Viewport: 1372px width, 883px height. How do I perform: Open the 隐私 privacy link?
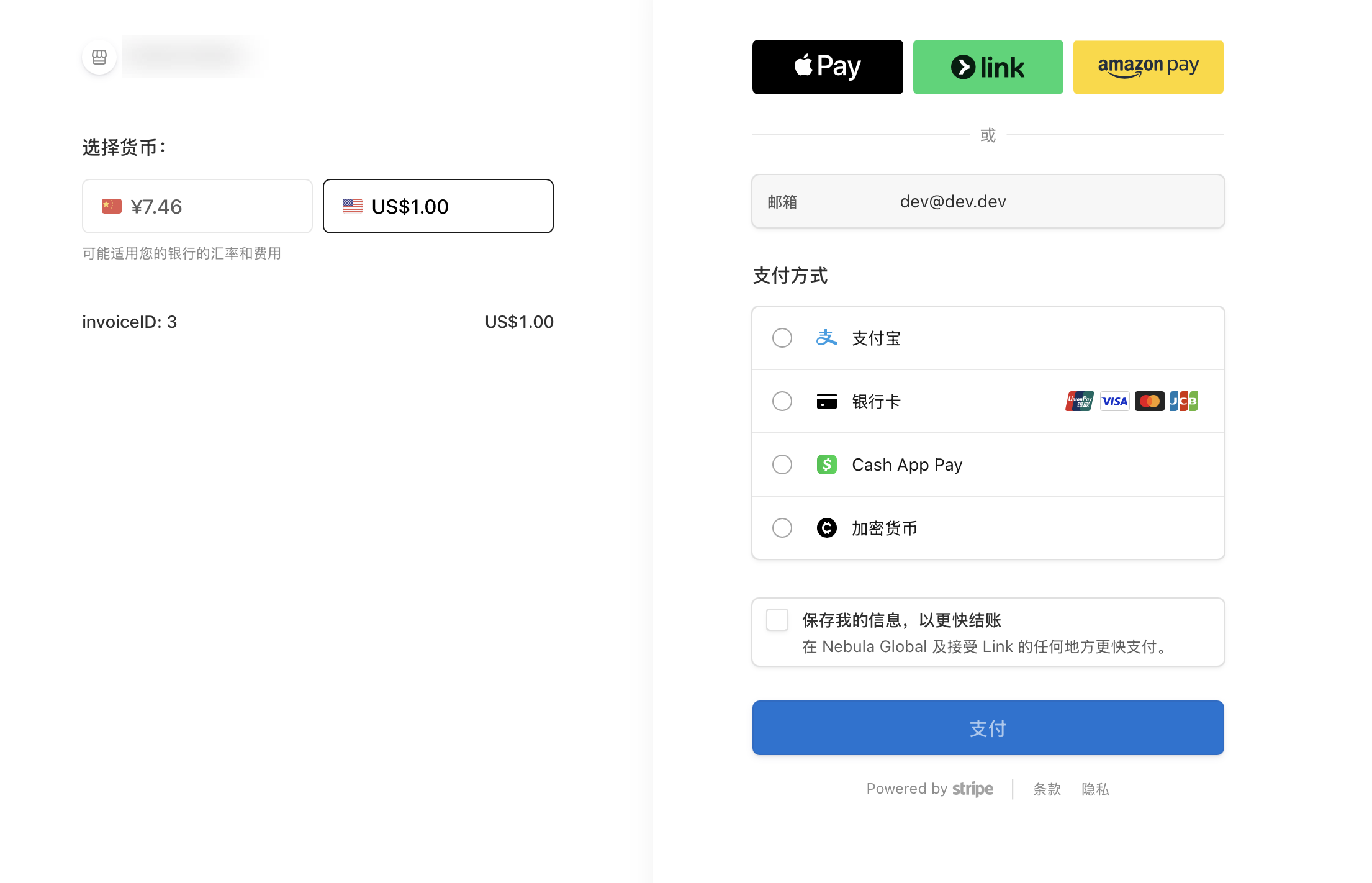pos(1095,789)
